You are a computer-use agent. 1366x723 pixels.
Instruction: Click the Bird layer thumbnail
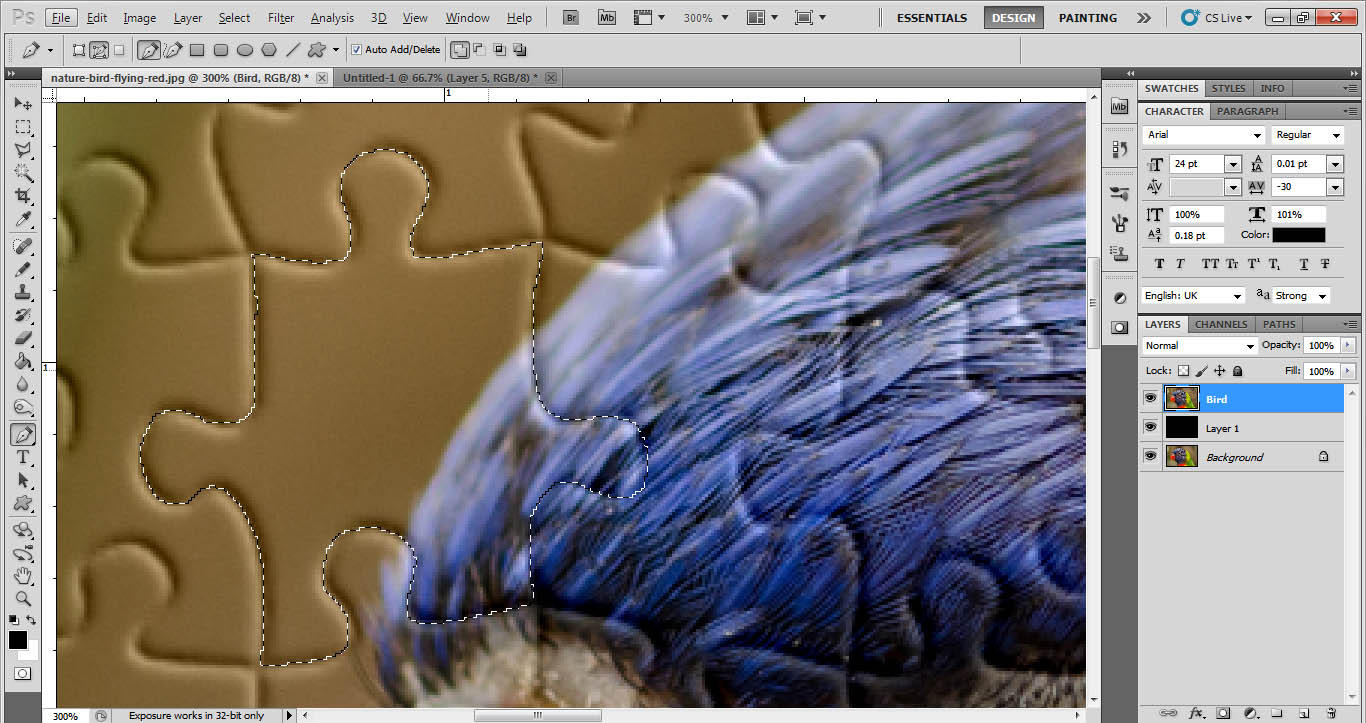[x=1181, y=398]
